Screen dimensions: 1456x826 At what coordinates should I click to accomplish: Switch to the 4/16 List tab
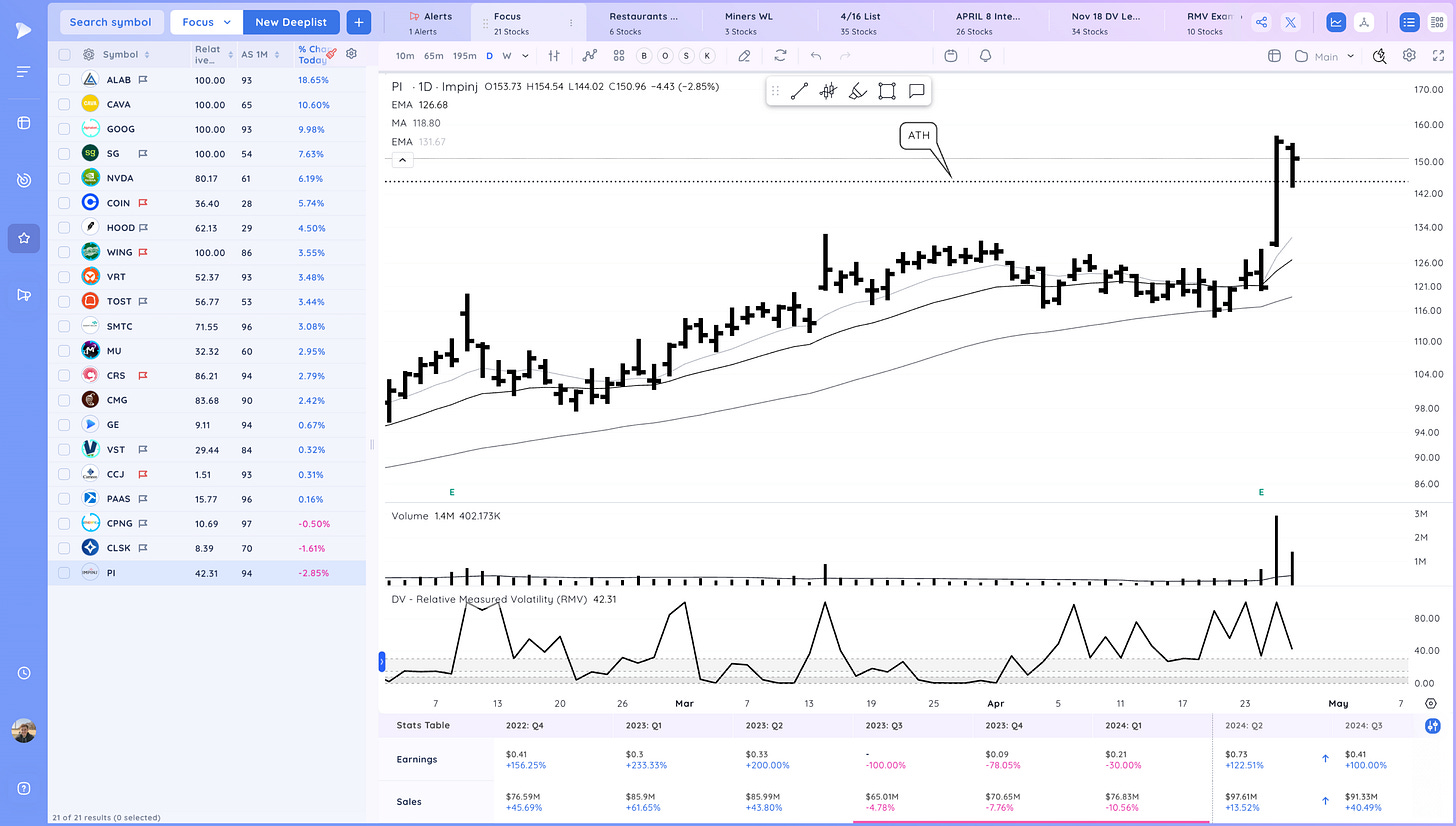pos(873,22)
